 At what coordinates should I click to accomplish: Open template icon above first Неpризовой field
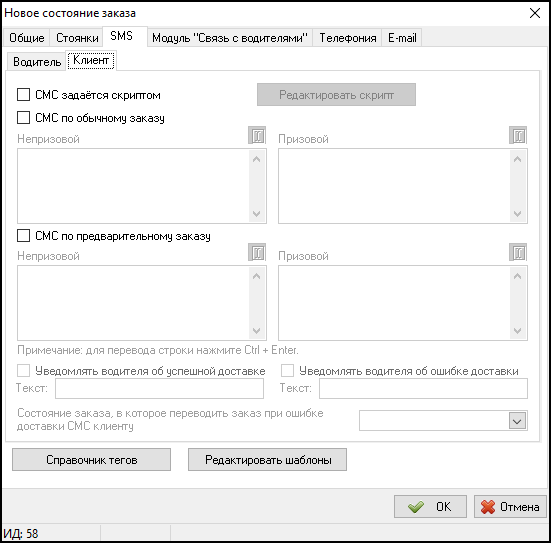click(x=257, y=136)
